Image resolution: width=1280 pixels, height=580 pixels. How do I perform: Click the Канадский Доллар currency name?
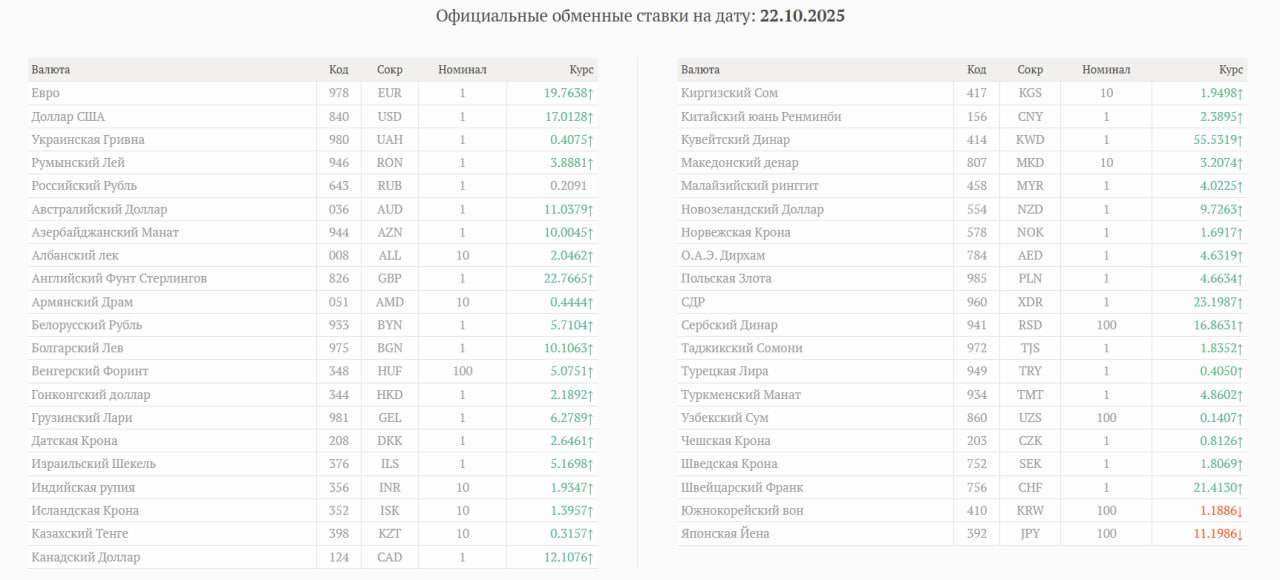pos(86,557)
